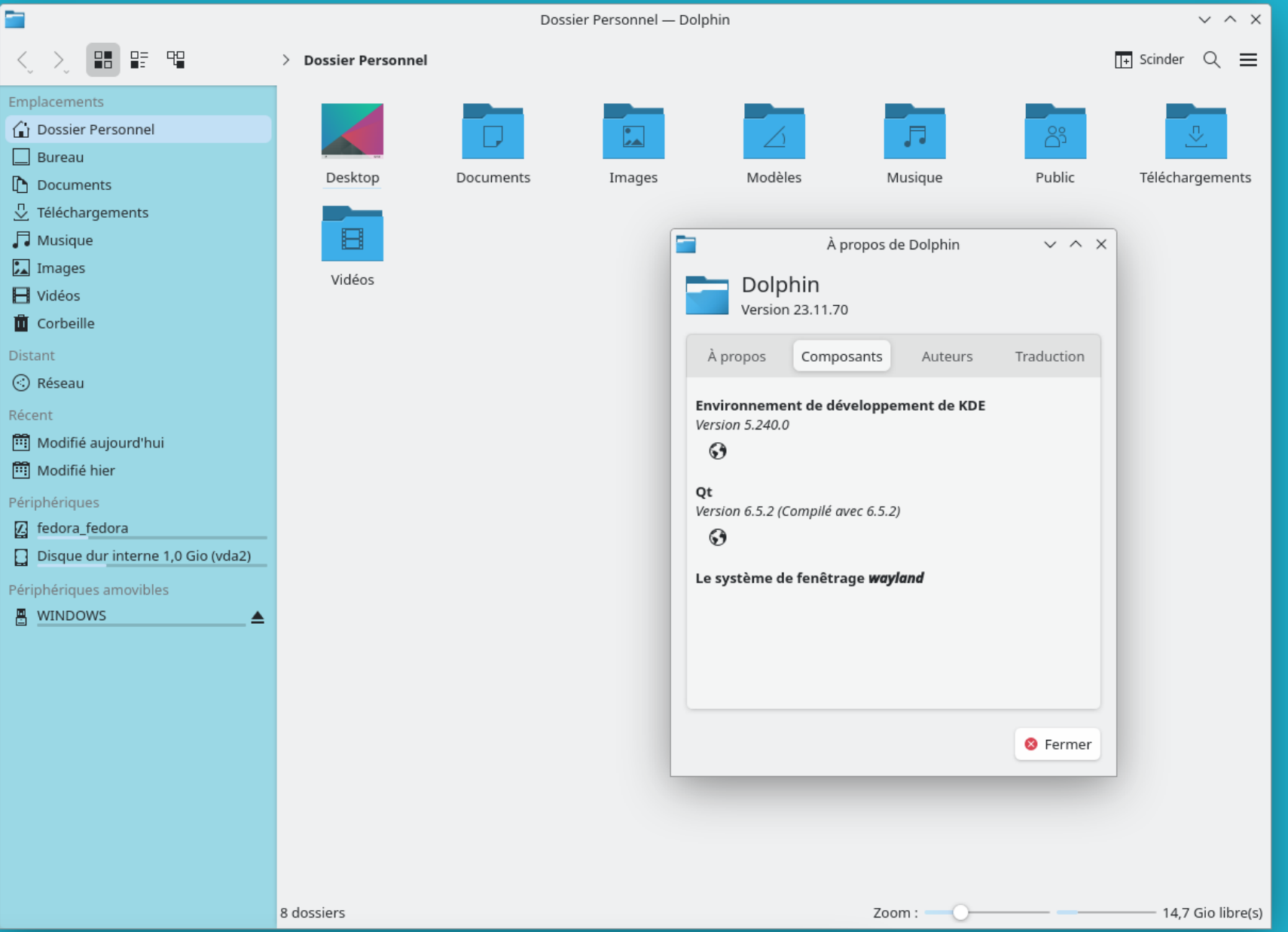Select the Documents folder icon in file view
This screenshot has width=1288, height=932.
pos(493,131)
